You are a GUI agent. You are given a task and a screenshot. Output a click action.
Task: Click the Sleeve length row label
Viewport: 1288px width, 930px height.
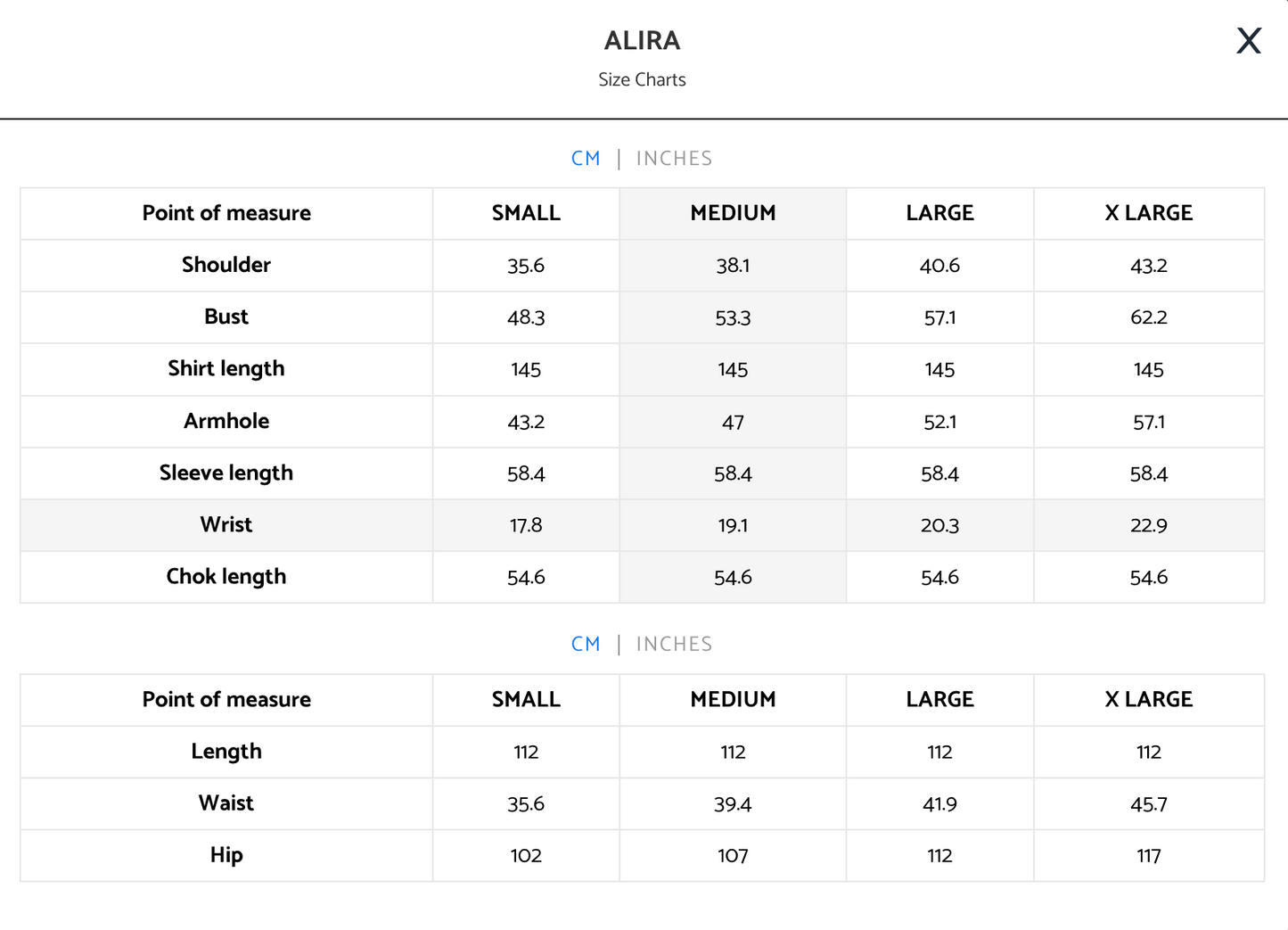point(226,473)
